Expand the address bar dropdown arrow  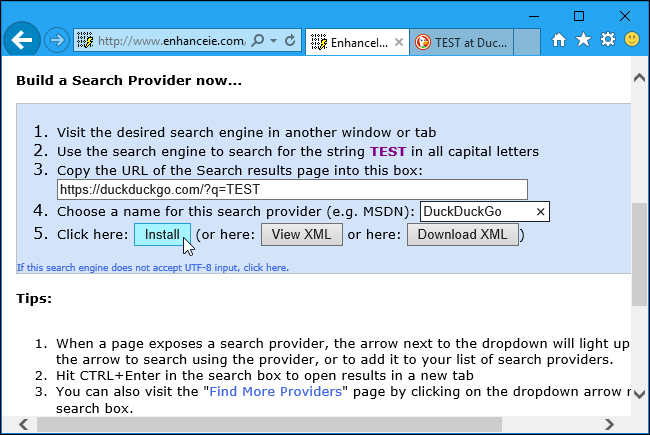[273, 41]
